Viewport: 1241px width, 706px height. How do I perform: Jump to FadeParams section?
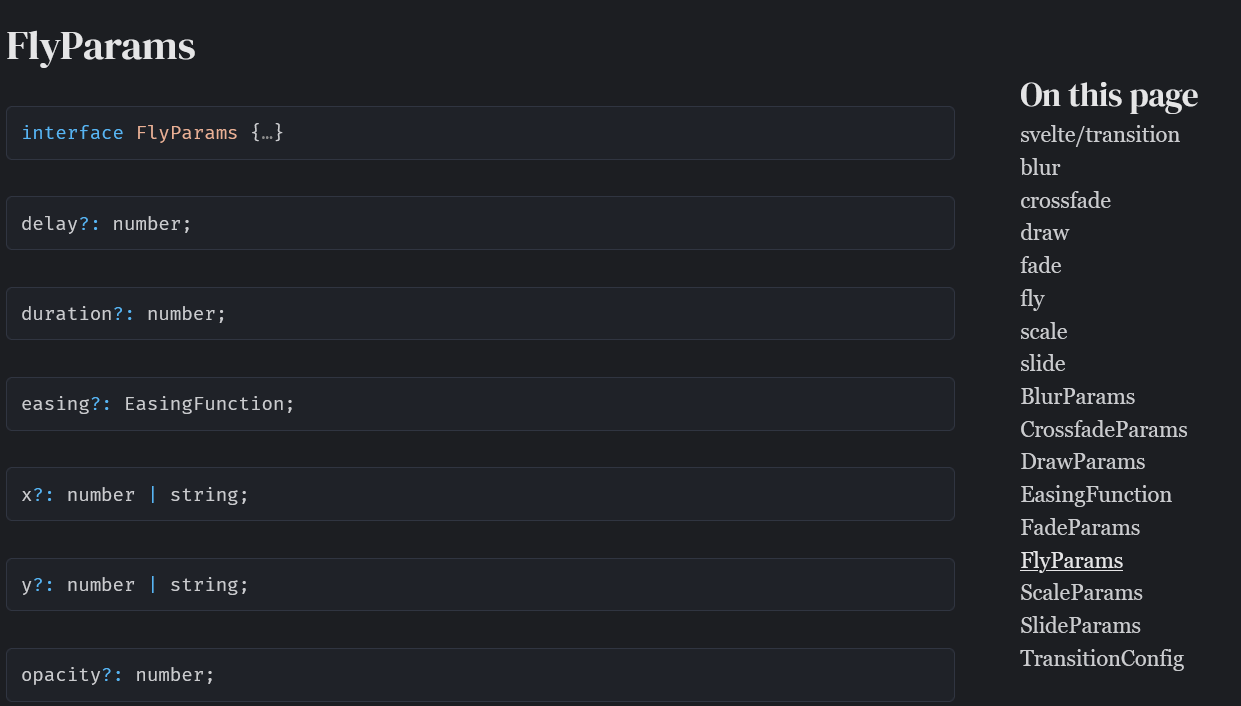1079,527
